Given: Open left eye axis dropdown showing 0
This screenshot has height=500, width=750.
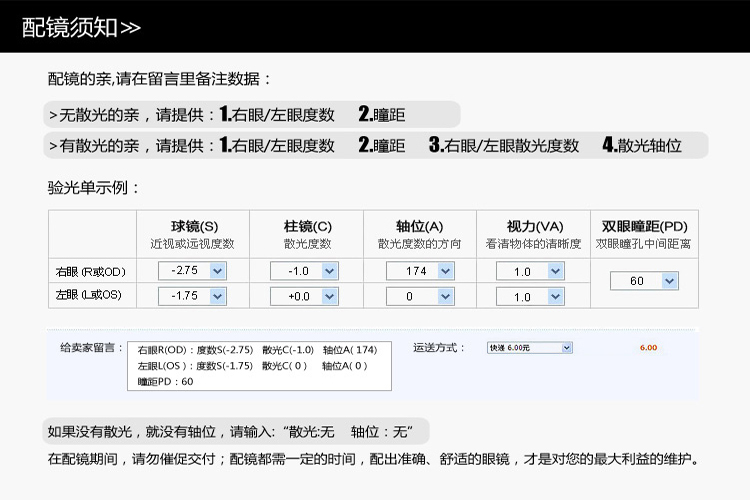Looking at the screenshot, I should pos(420,296).
